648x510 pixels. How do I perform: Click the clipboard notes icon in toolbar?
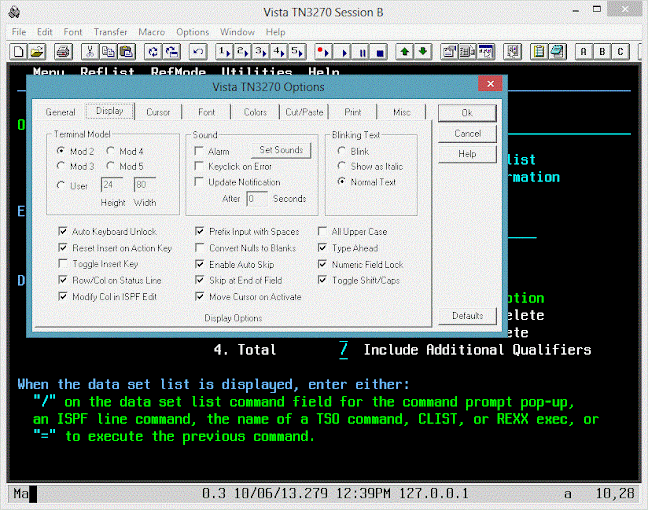pos(539,52)
